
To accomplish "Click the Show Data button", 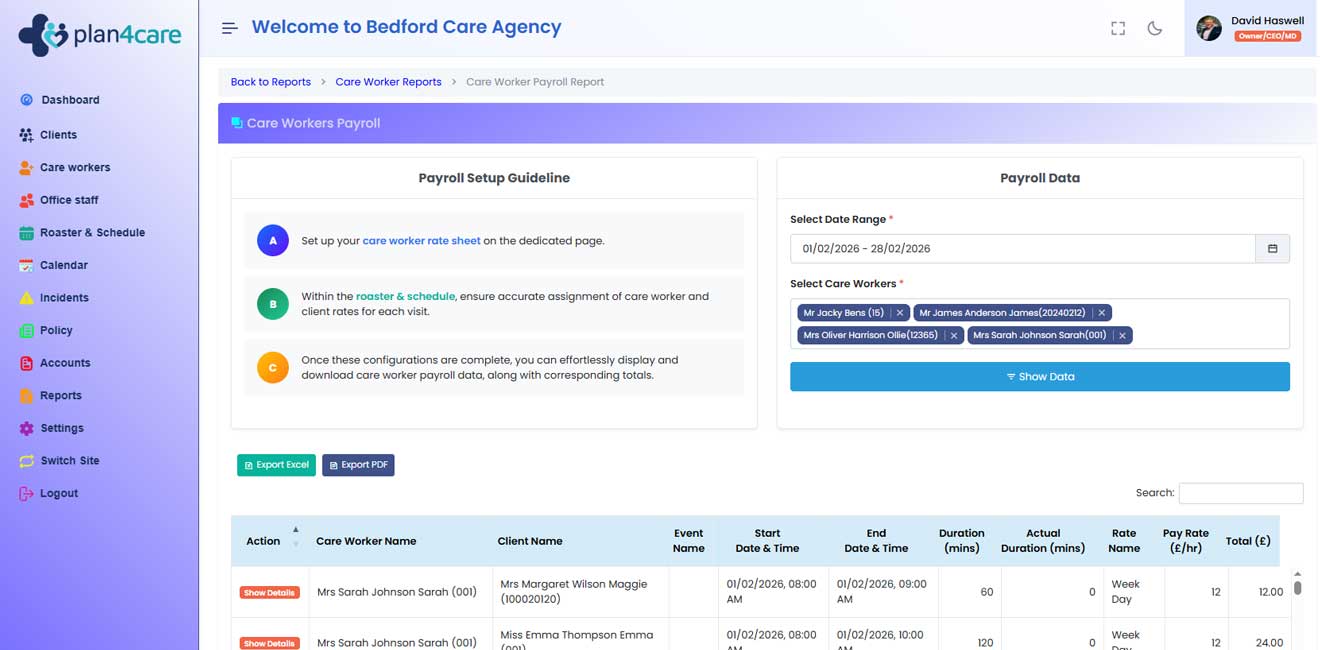I will tap(1039, 377).
